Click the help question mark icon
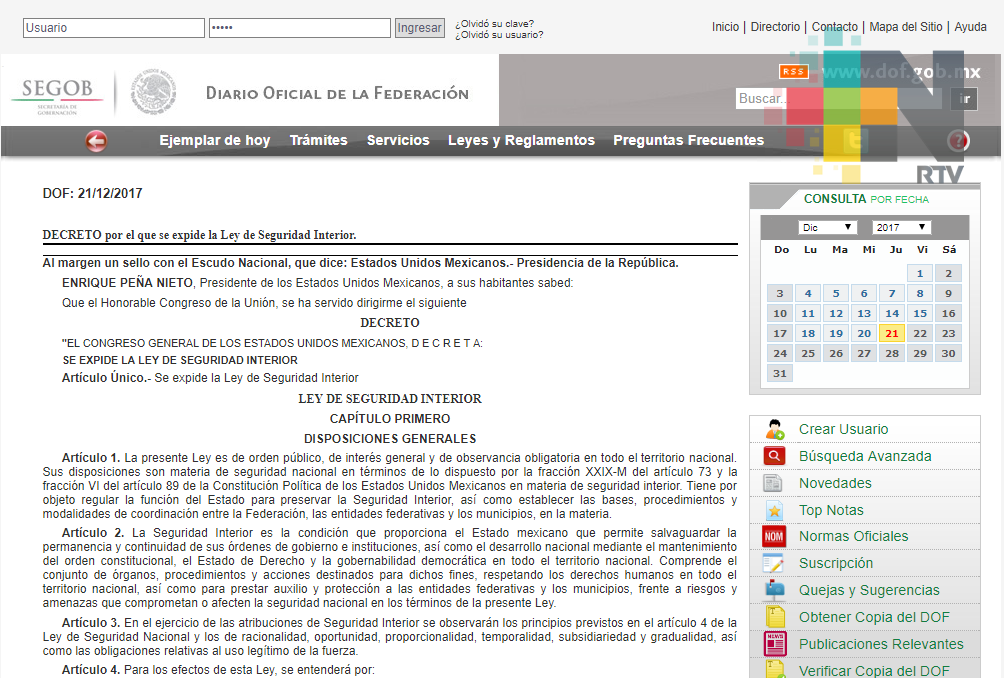This screenshot has width=1004, height=678. pos(958,140)
